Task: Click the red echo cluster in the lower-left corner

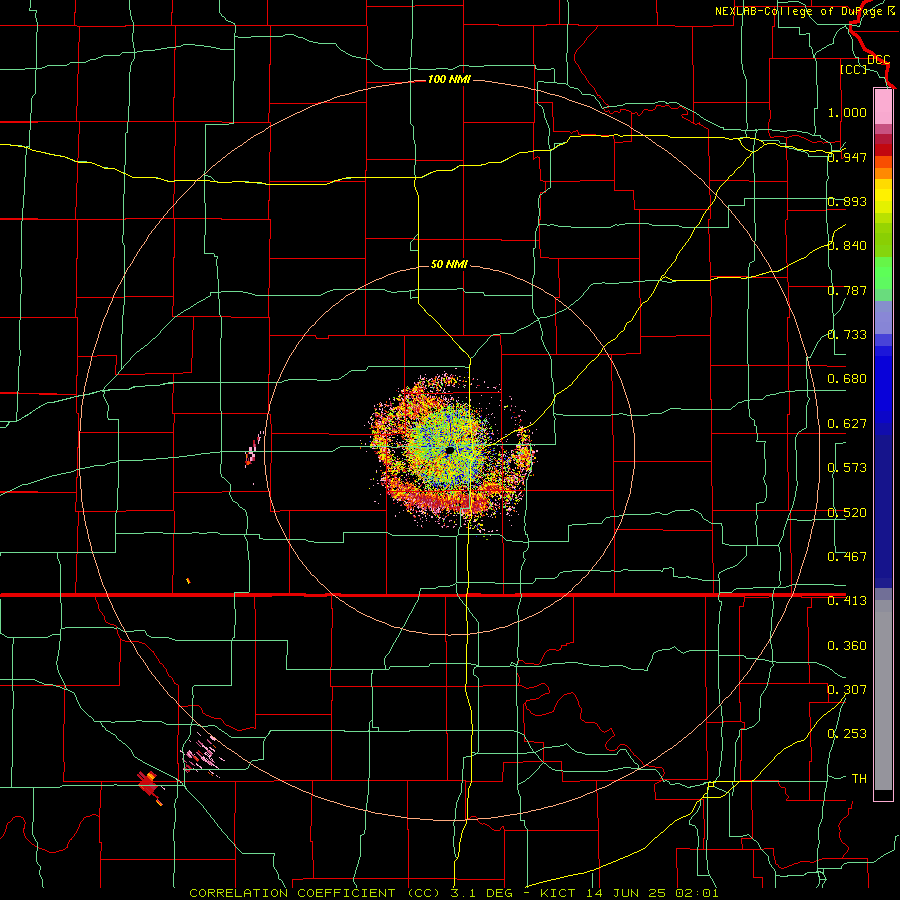Action: [x=149, y=785]
